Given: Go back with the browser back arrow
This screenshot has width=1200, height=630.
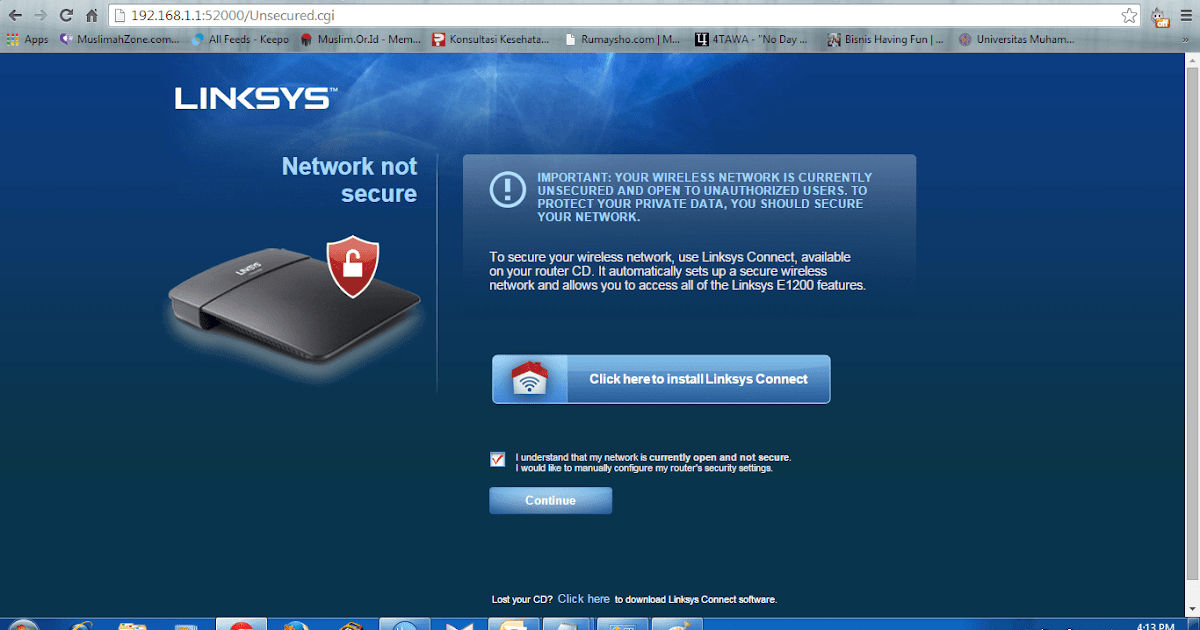Looking at the screenshot, I should click(x=15, y=15).
